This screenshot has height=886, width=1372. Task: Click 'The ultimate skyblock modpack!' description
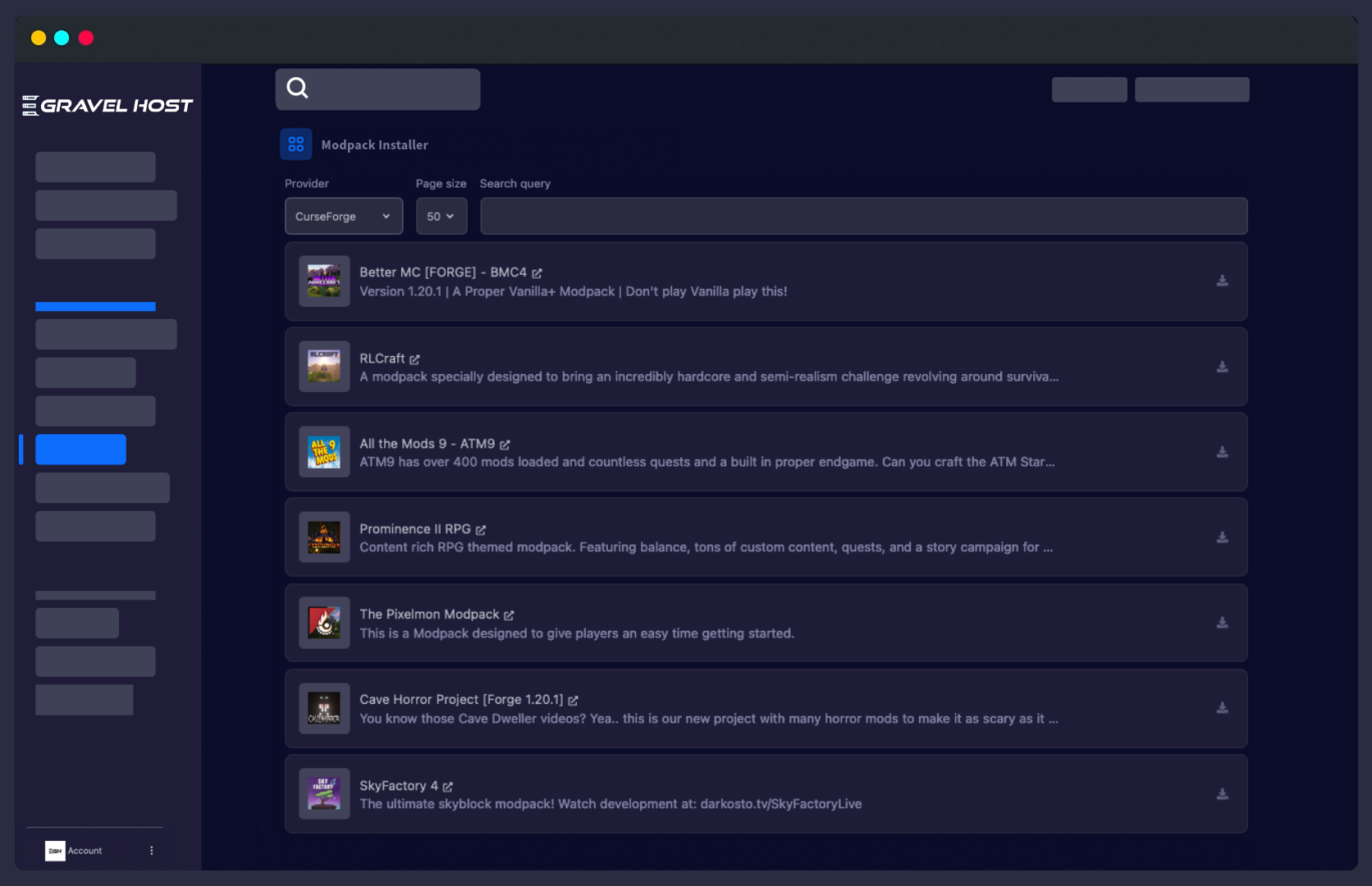tap(611, 804)
